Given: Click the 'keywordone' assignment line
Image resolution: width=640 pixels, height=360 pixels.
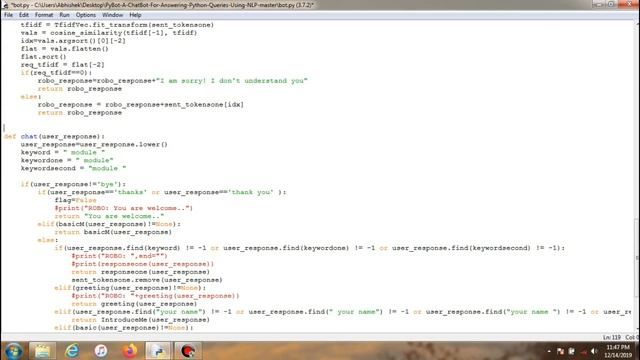Looking at the screenshot, I should (x=67, y=160).
